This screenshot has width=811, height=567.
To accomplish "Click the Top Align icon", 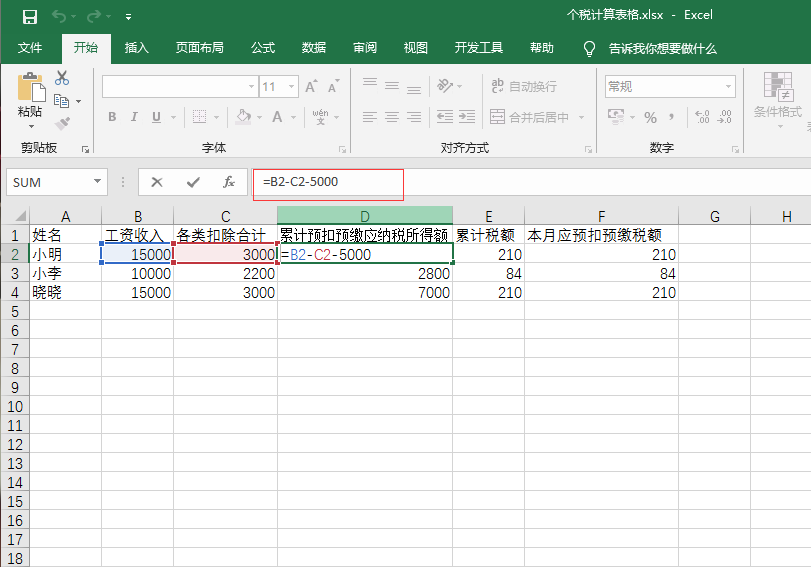I will [369, 85].
